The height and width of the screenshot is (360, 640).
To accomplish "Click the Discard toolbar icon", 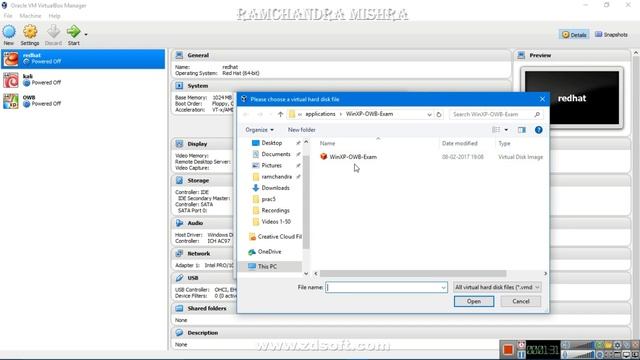I will point(53,32).
